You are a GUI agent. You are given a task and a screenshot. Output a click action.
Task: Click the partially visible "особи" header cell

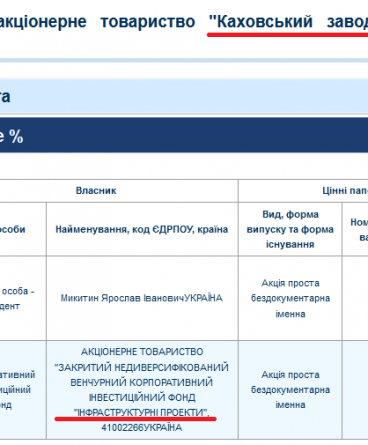pos(13,229)
